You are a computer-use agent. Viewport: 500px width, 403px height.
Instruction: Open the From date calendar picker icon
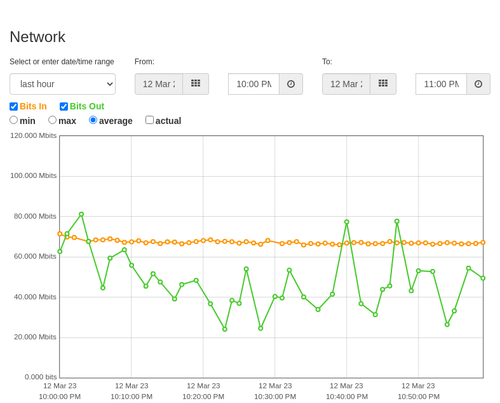(196, 84)
